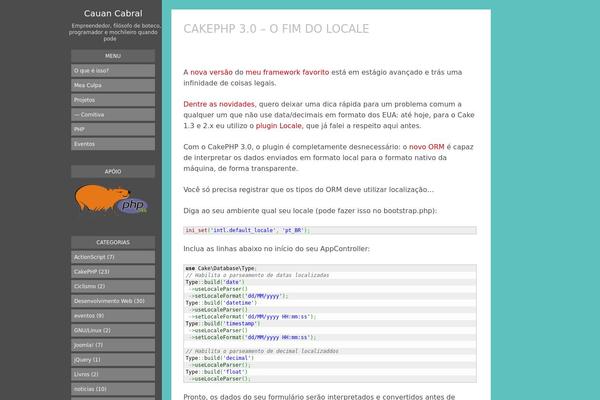Click the Cauan Cabral site title
This screenshot has height=400, width=600.
pyautogui.click(x=113, y=13)
